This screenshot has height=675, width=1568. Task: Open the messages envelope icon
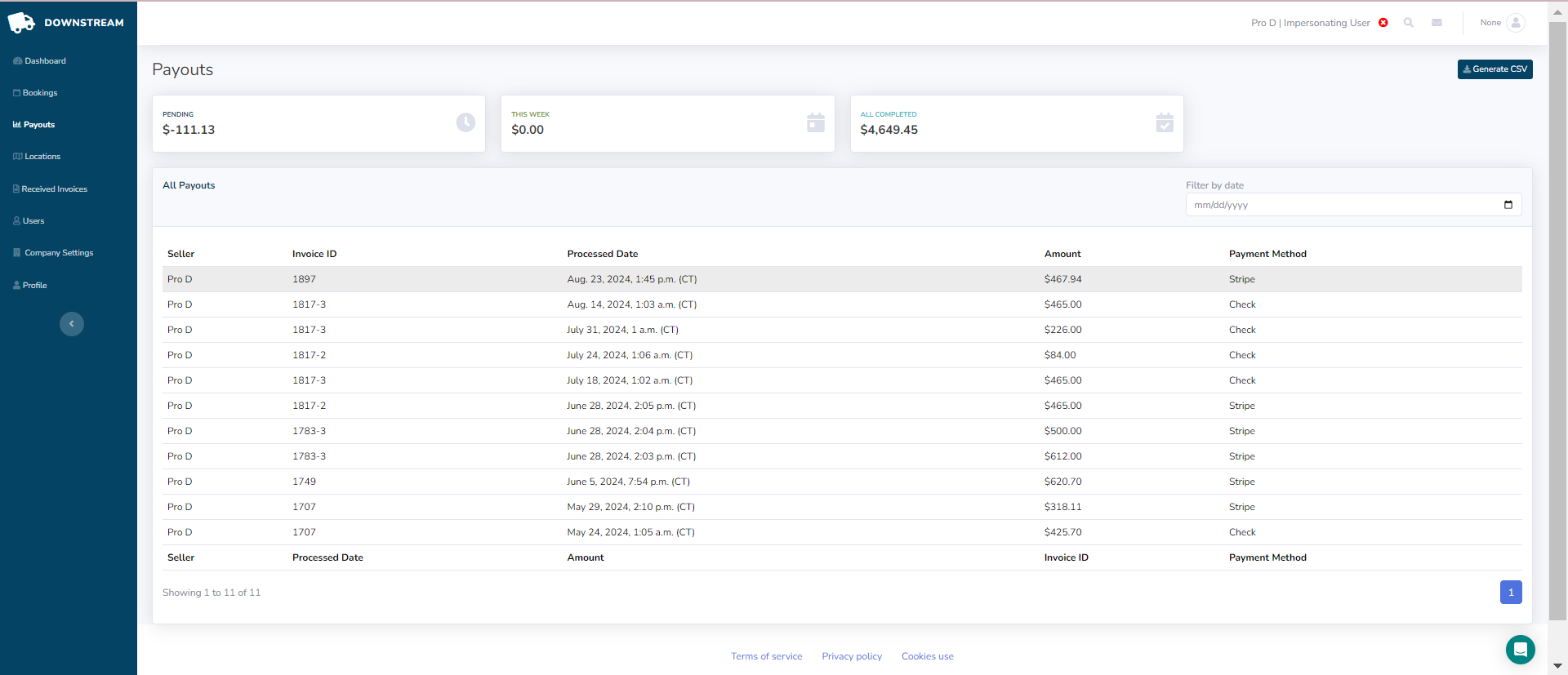pos(1437,23)
